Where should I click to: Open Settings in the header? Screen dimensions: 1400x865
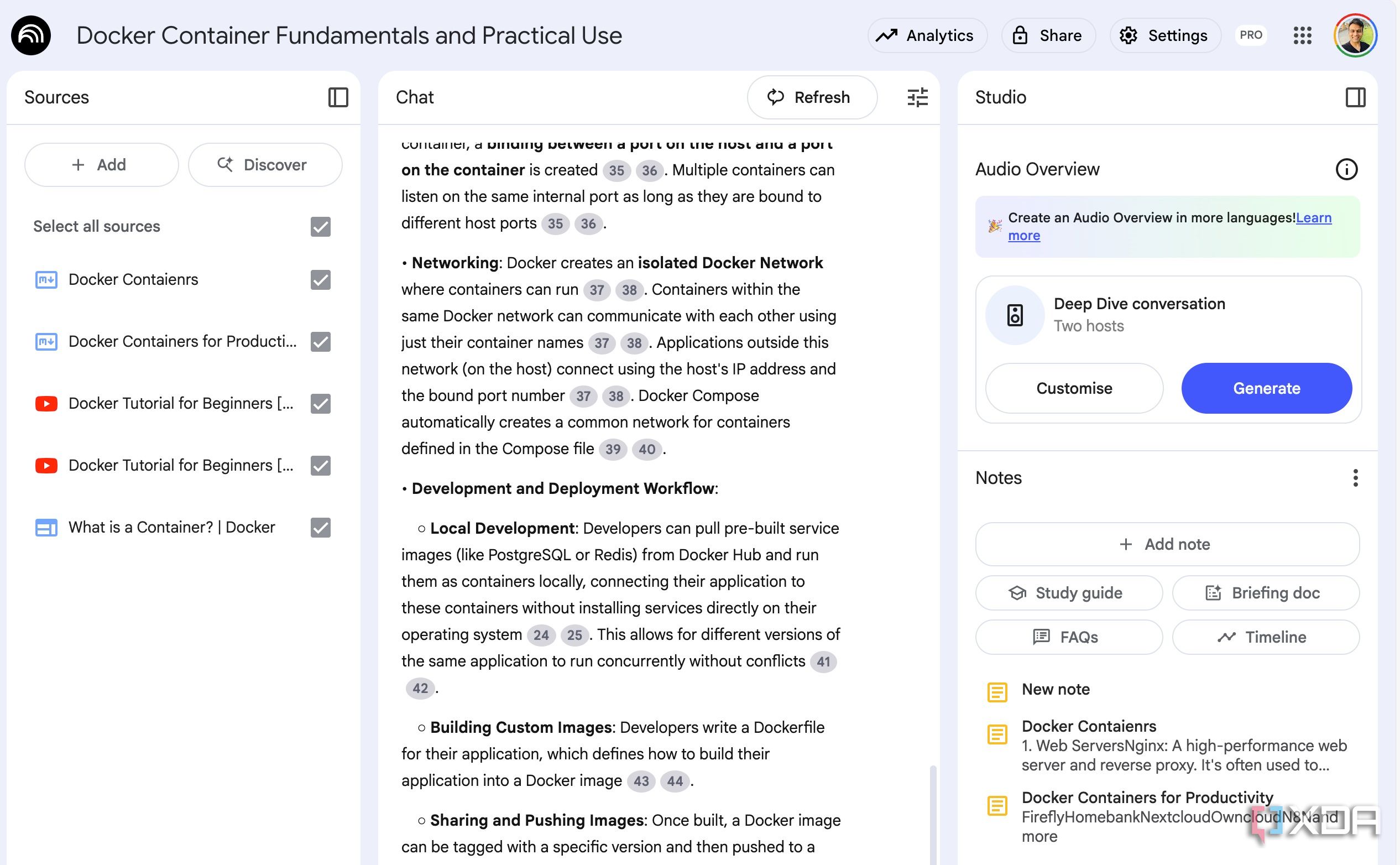[1165, 35]
